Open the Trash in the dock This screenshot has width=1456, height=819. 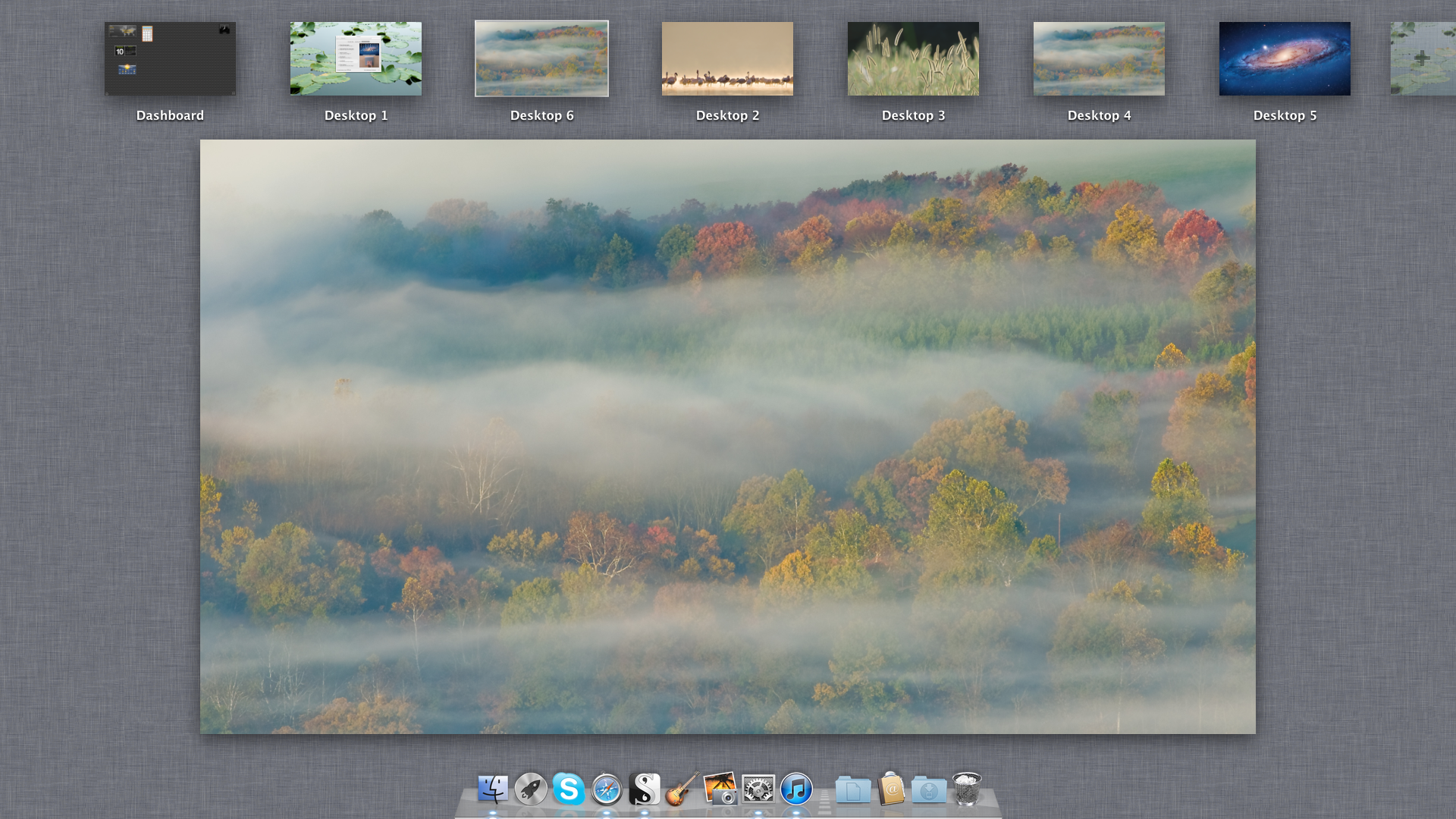click(967, 789)
